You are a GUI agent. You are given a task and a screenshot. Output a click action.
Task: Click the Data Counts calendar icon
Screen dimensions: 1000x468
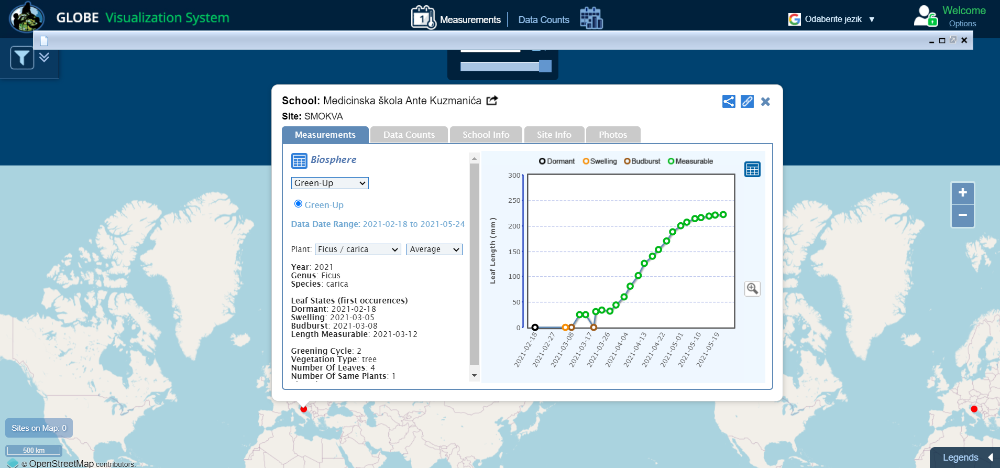click(591, 18)
